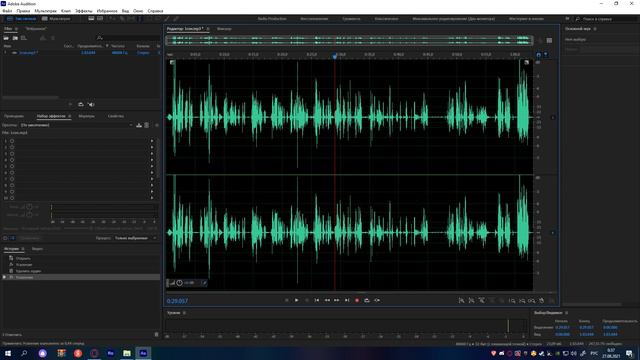640x360 pixels.
Task: Click the overview navigator waveform strip
Action: [349, 40]
